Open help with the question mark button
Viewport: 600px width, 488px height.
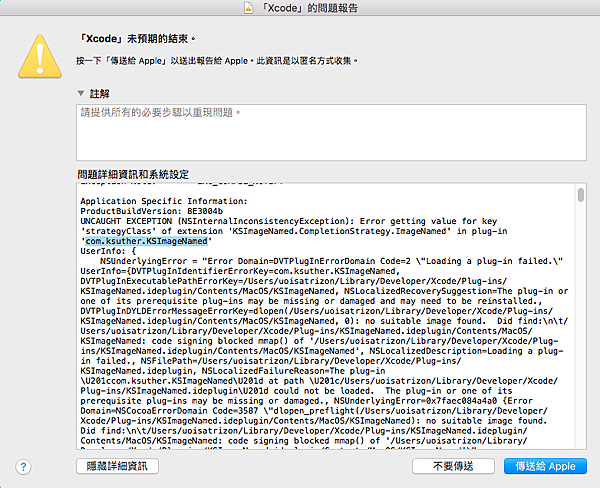(23, 467)
